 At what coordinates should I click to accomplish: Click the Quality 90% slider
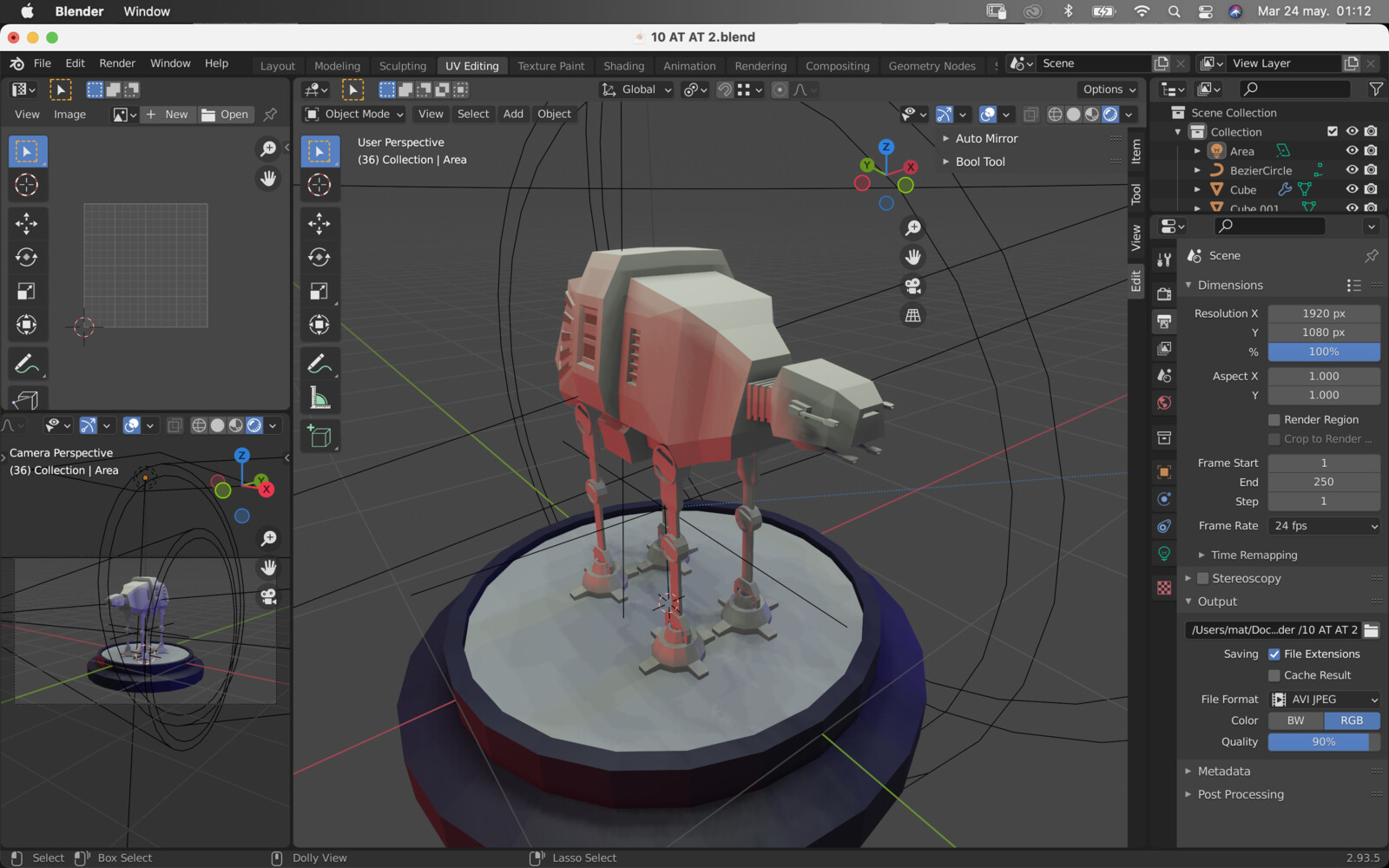[x=1324, y=742]
